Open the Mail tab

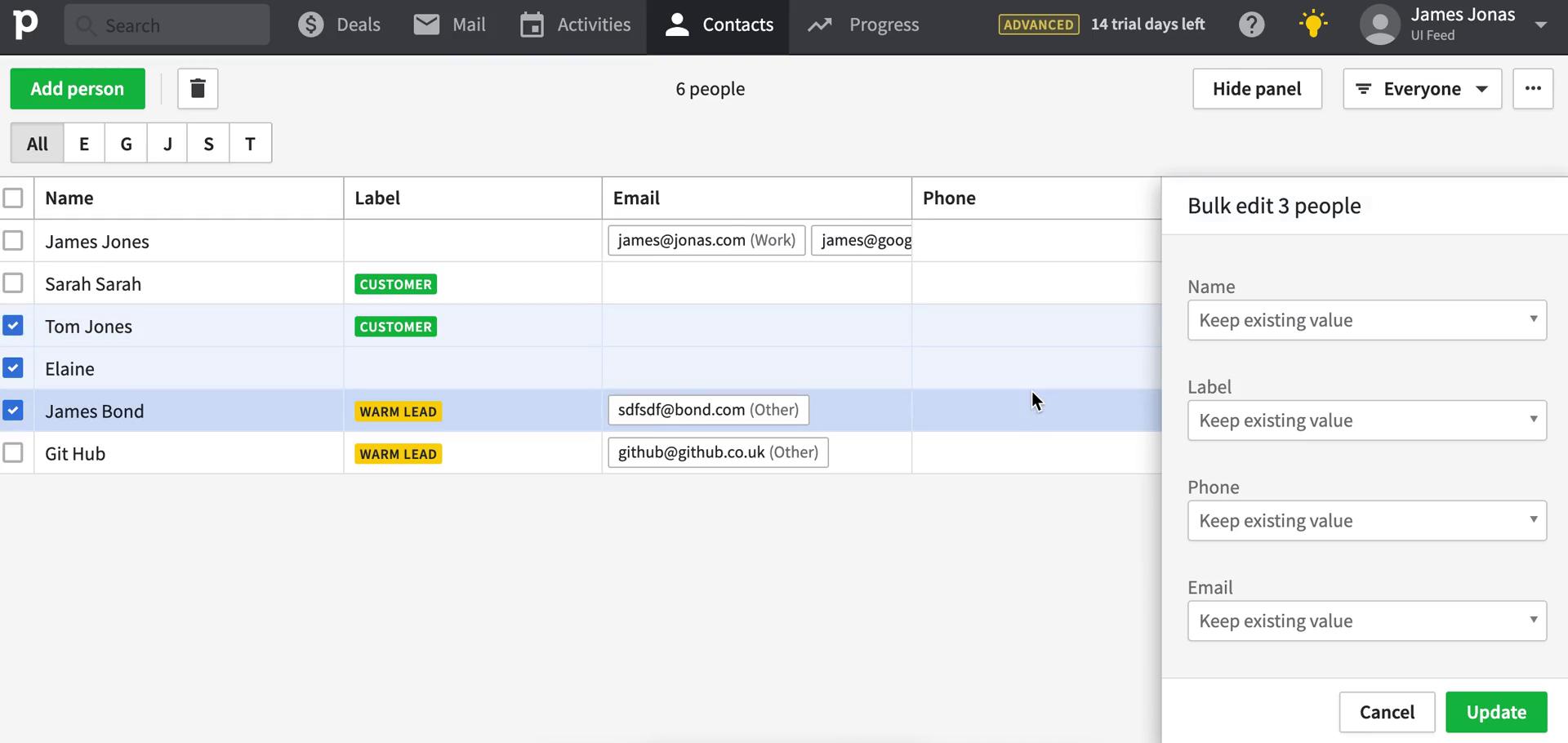[449, 24]
